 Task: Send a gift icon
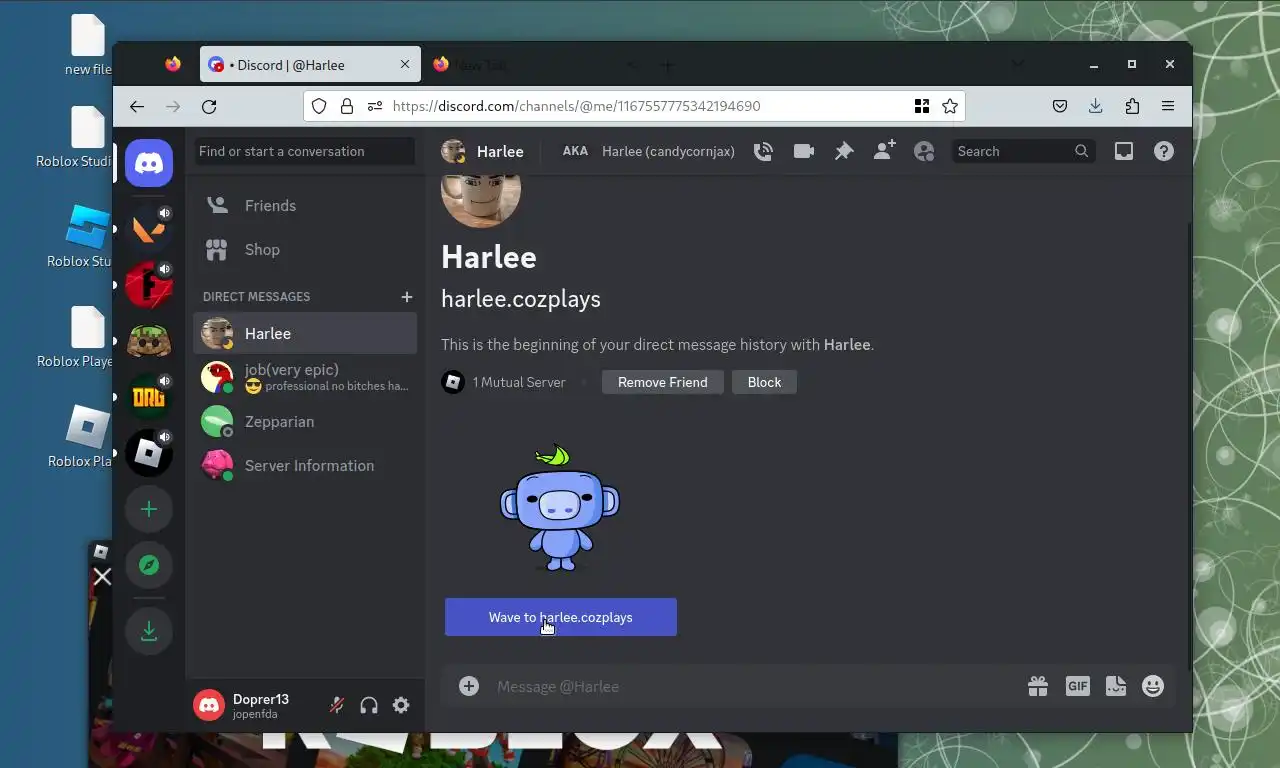coord(1038,686)
